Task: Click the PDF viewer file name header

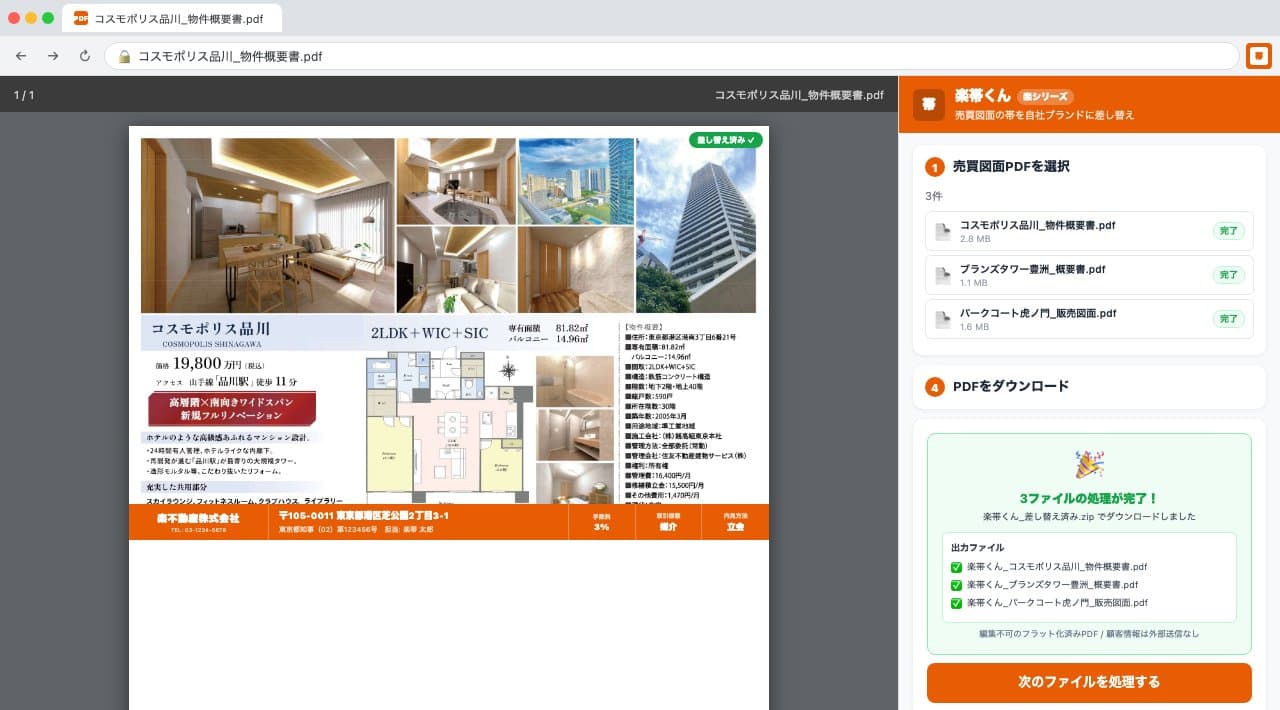Action: [799, 95]
